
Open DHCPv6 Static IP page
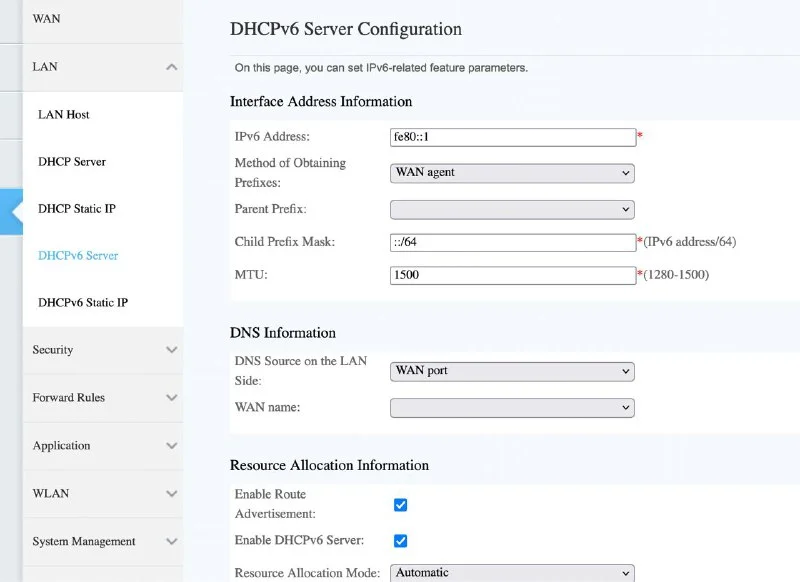click(x=83, y=303)
